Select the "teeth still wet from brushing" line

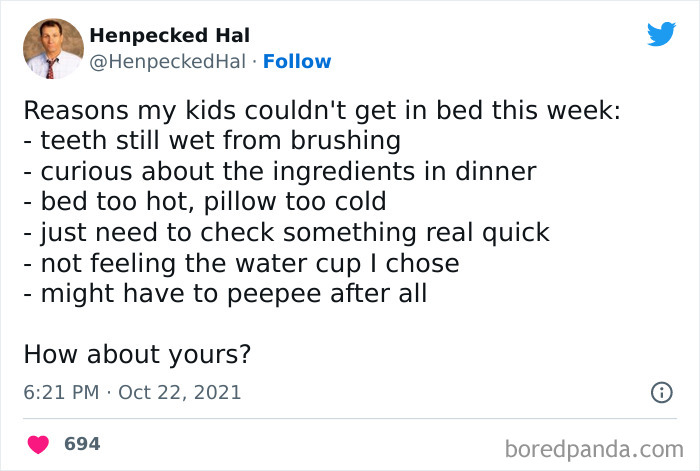211,141
